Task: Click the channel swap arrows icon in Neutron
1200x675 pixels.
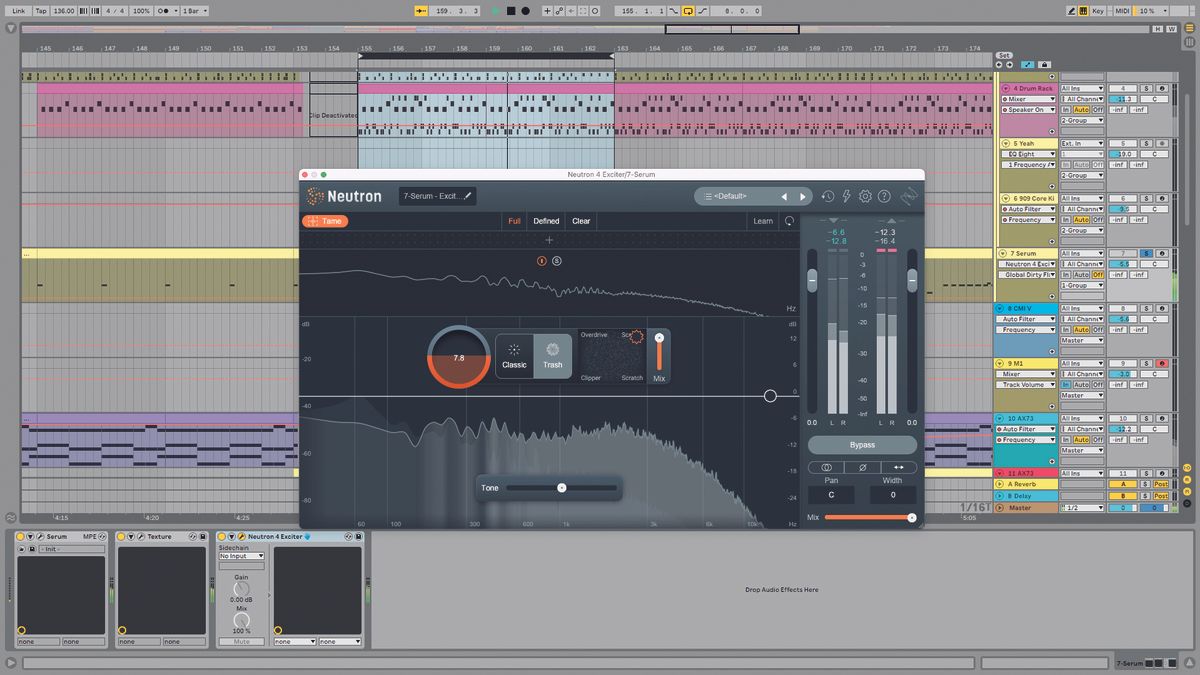Action: [x=898, y=467]
